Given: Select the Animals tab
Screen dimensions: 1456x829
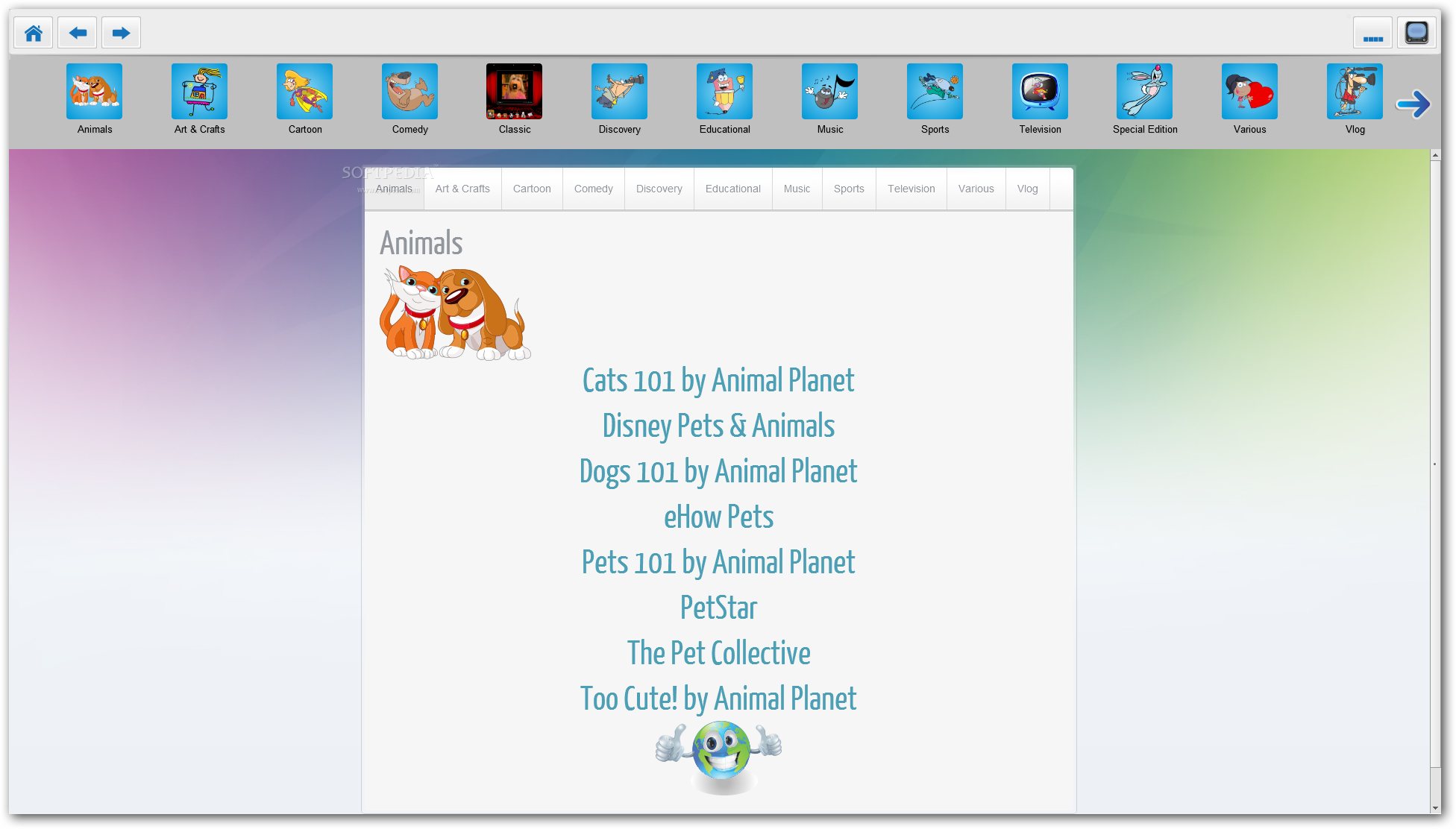Looking at the screenshot, I should tap(394, 189).
